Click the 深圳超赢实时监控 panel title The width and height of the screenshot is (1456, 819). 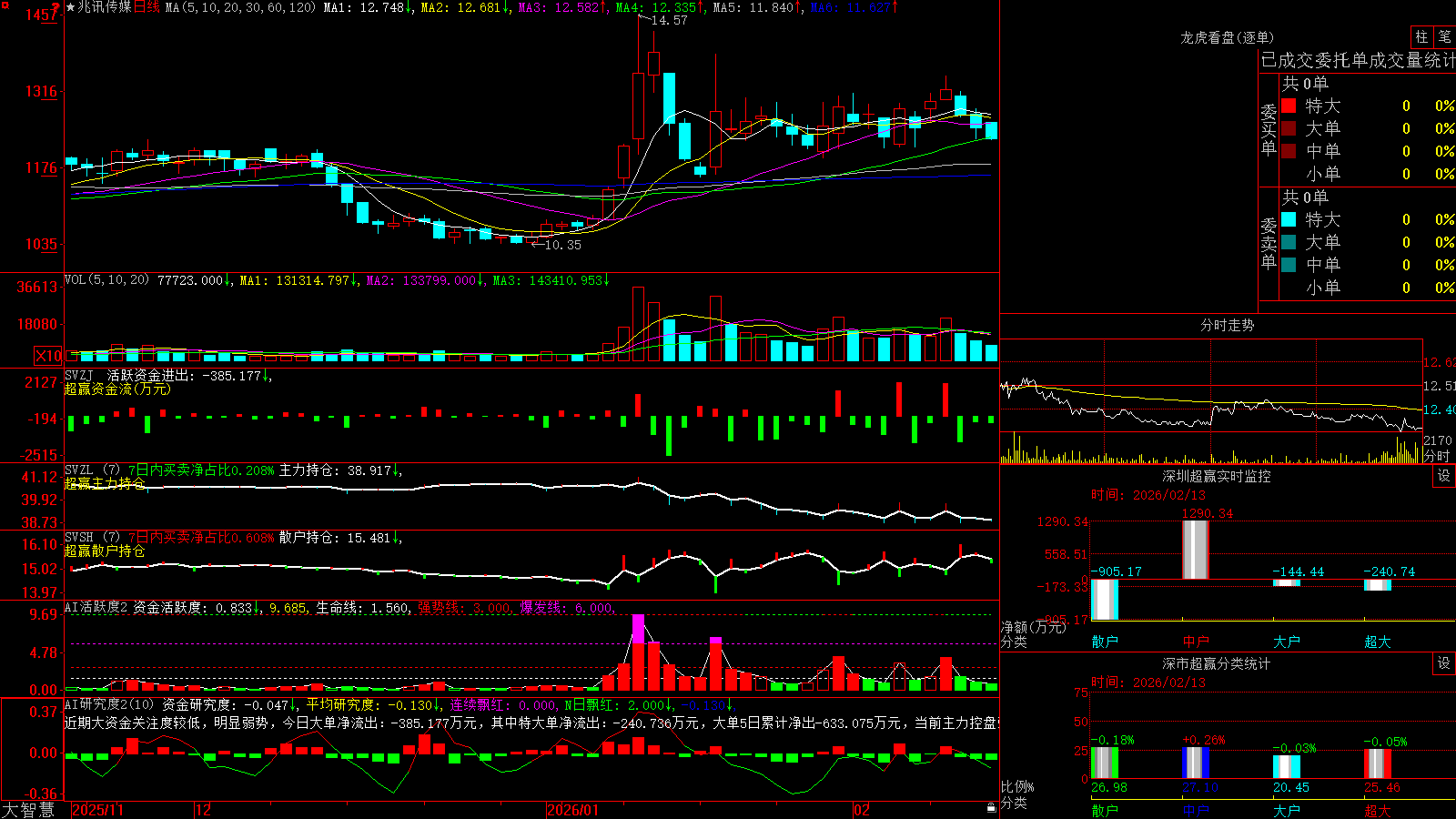pos(1216,476)
